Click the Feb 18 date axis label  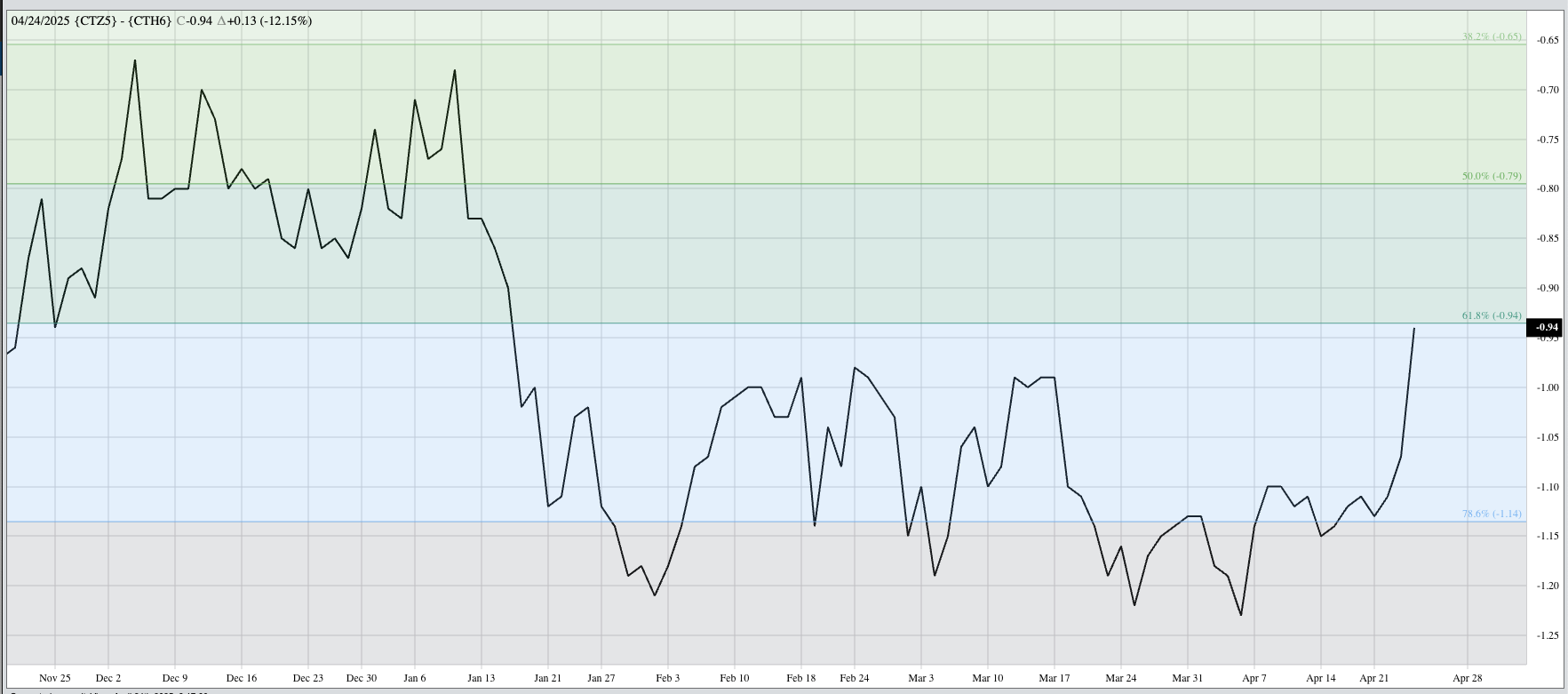click(800, 678)
